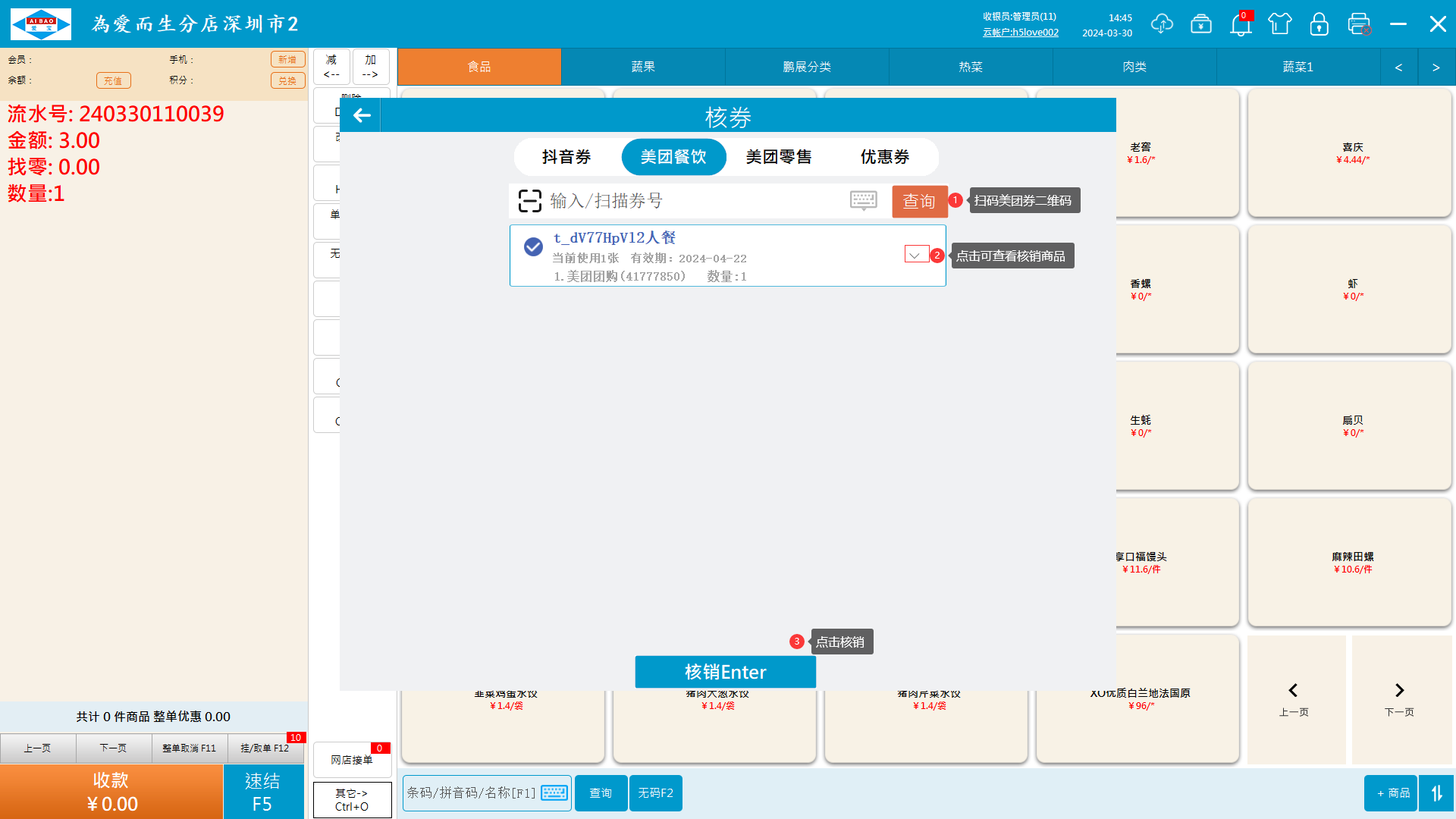Open the cash drawer icon
The height and width of the screenshot is (819, 1456).
point(1201,24)
